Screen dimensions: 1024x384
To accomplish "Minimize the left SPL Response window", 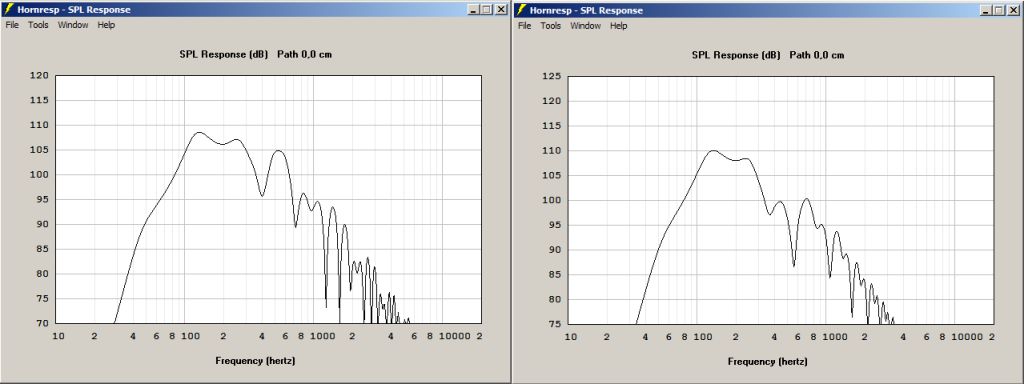I will coord(474,10).
